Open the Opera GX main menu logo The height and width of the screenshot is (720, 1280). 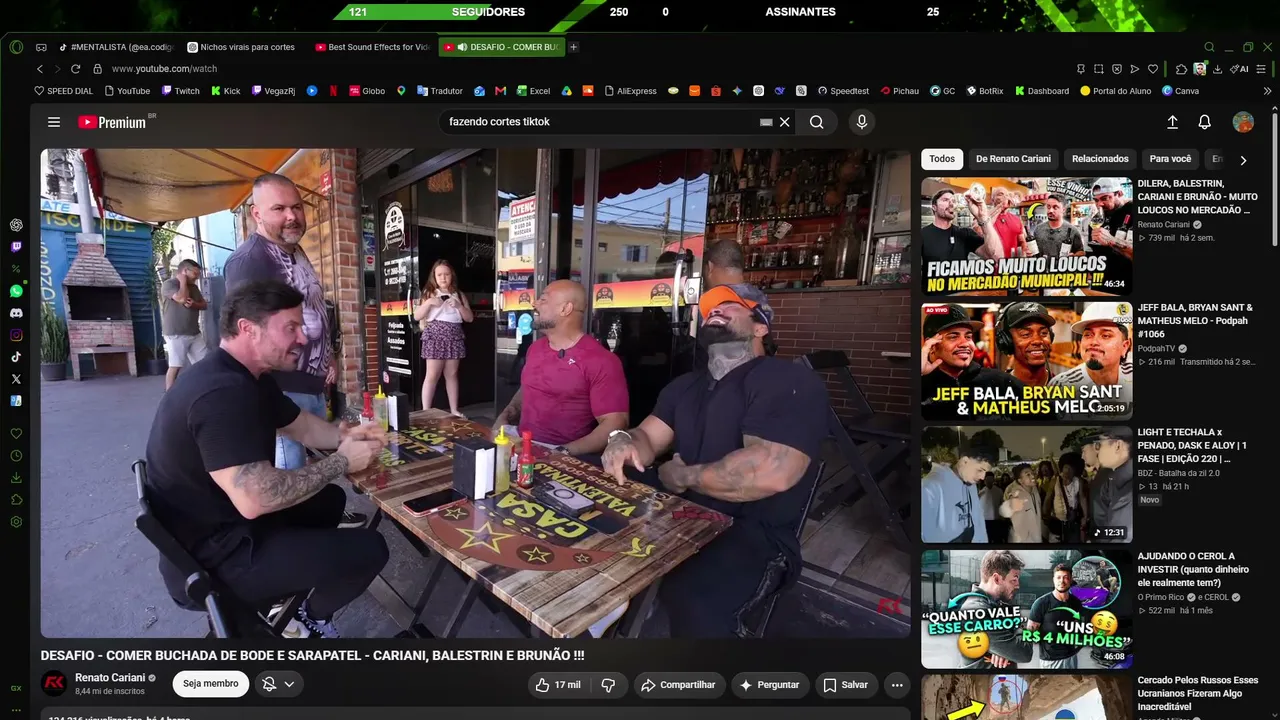click(16, 47)
